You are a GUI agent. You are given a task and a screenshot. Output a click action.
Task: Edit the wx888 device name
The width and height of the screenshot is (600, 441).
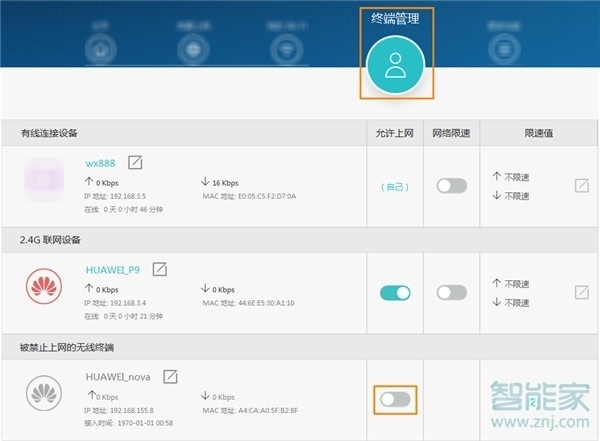[135, 162]
